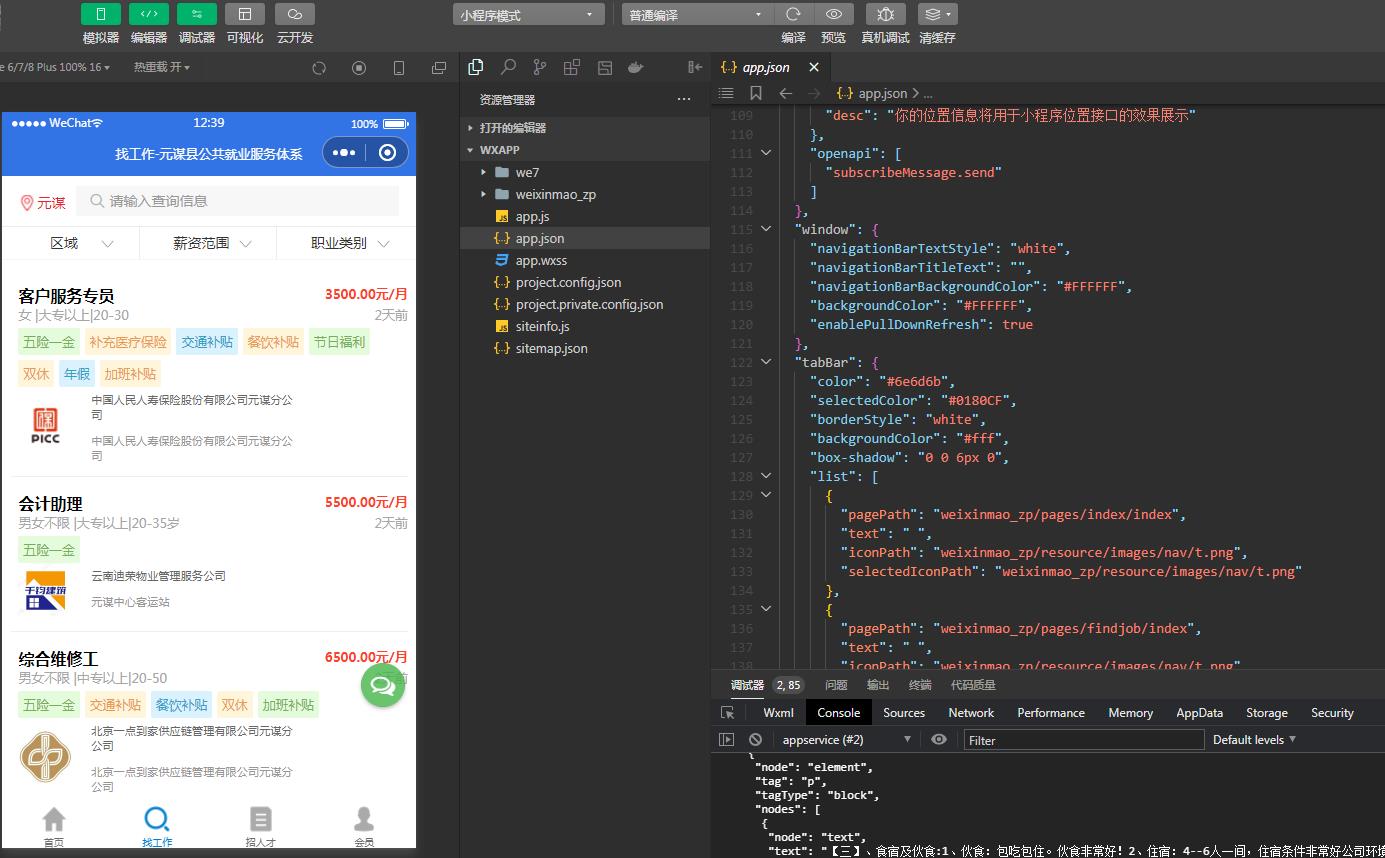
Task: Click the 编译 compile refresh icon
Action: [x=793, y=14]
